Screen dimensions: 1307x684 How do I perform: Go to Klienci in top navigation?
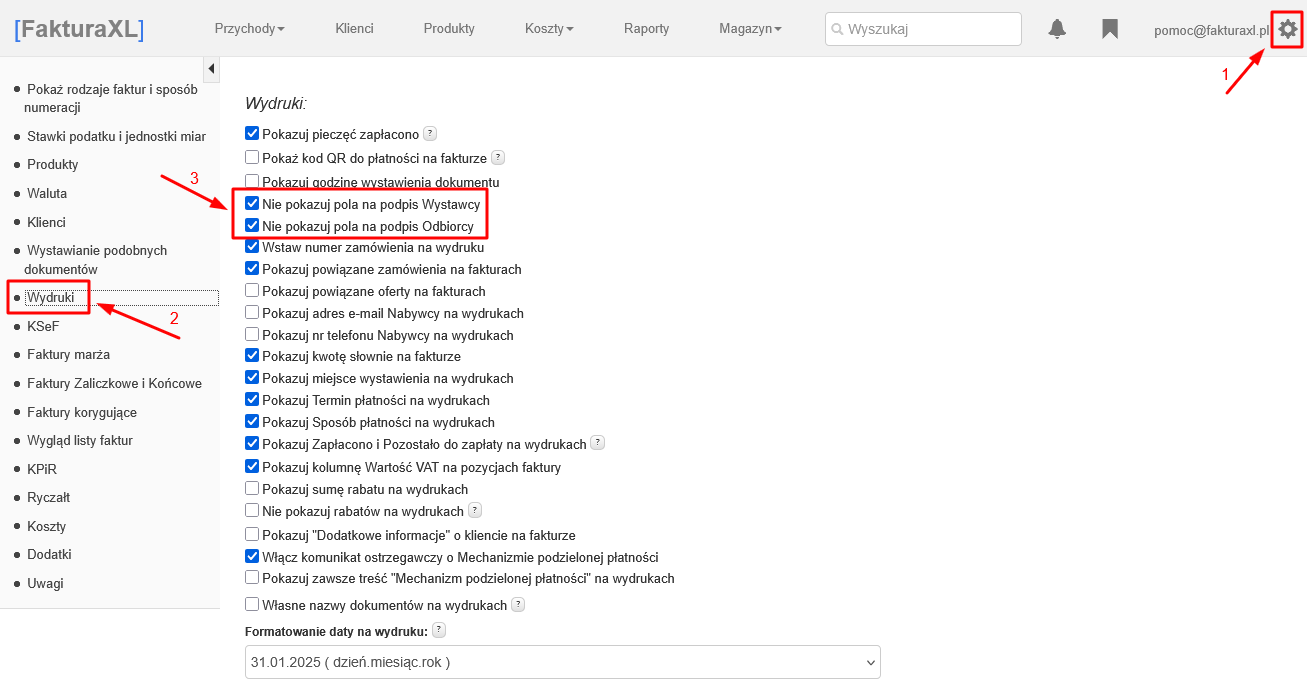click(x=354, y=29)
